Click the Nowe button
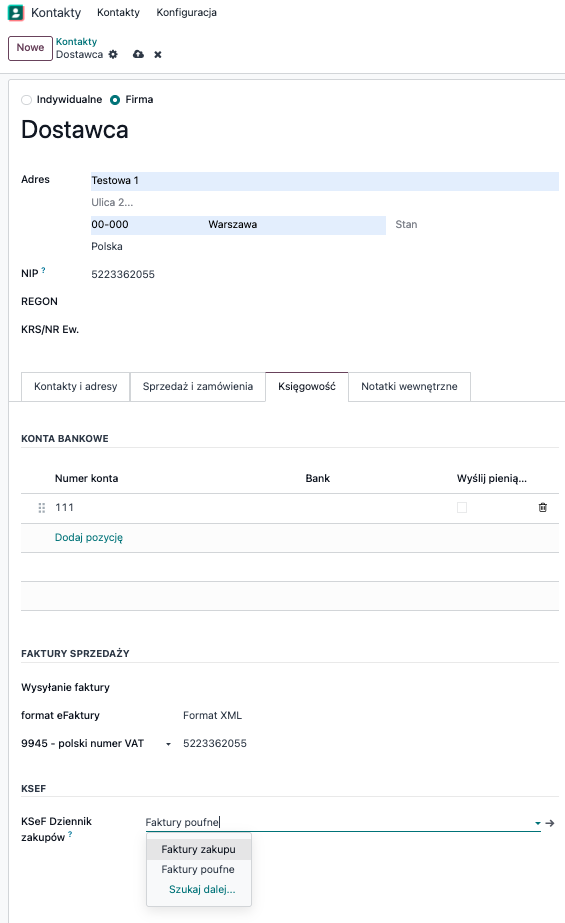This screenshot has width=565, height=923. (x=30, y=48)
